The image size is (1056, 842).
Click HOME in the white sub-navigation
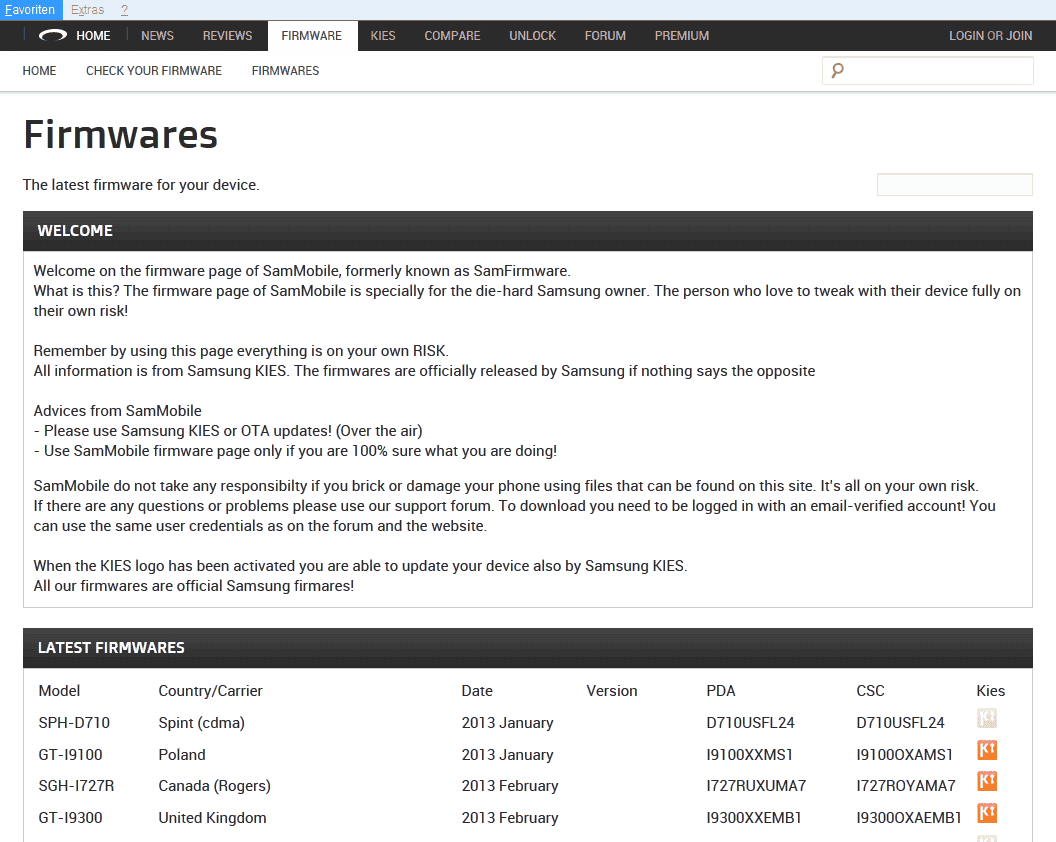(x=39, y=71)
